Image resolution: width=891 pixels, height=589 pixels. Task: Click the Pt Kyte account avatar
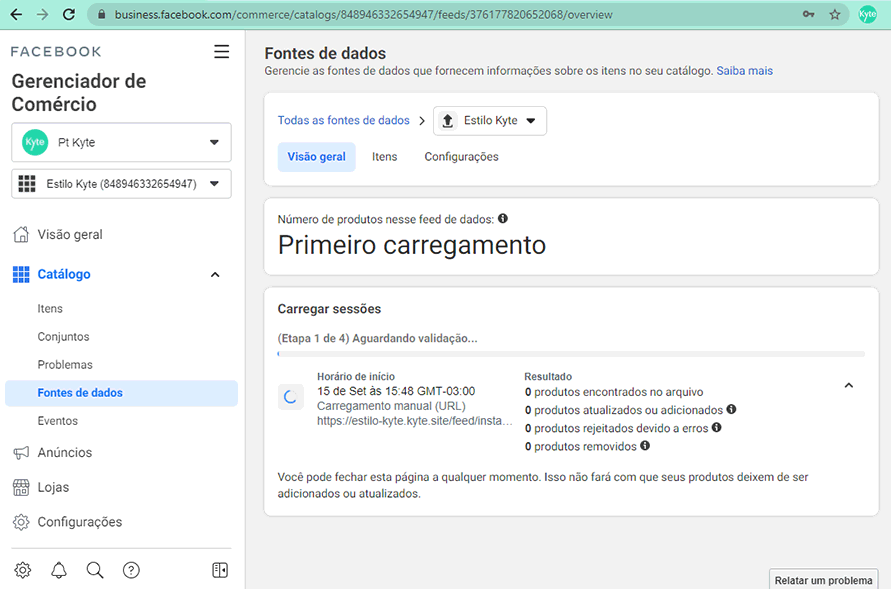click(x=35, y=142)
